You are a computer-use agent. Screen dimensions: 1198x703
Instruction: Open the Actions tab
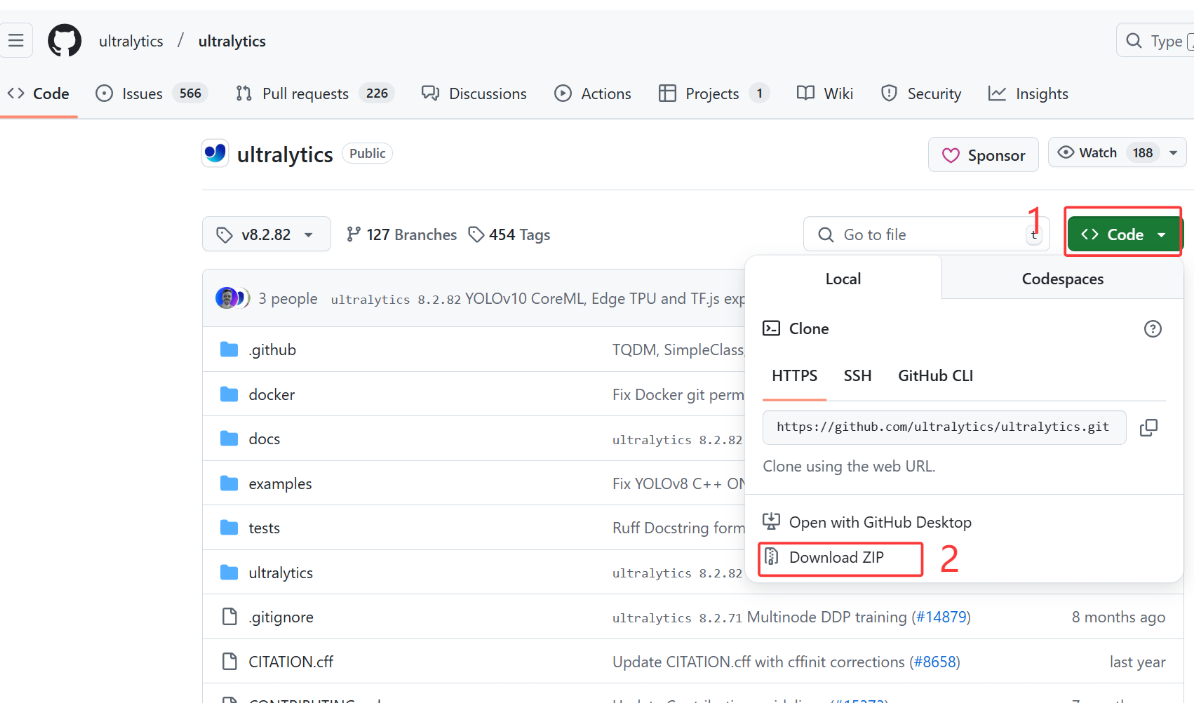pyautogui.click(x=593, y=93)
